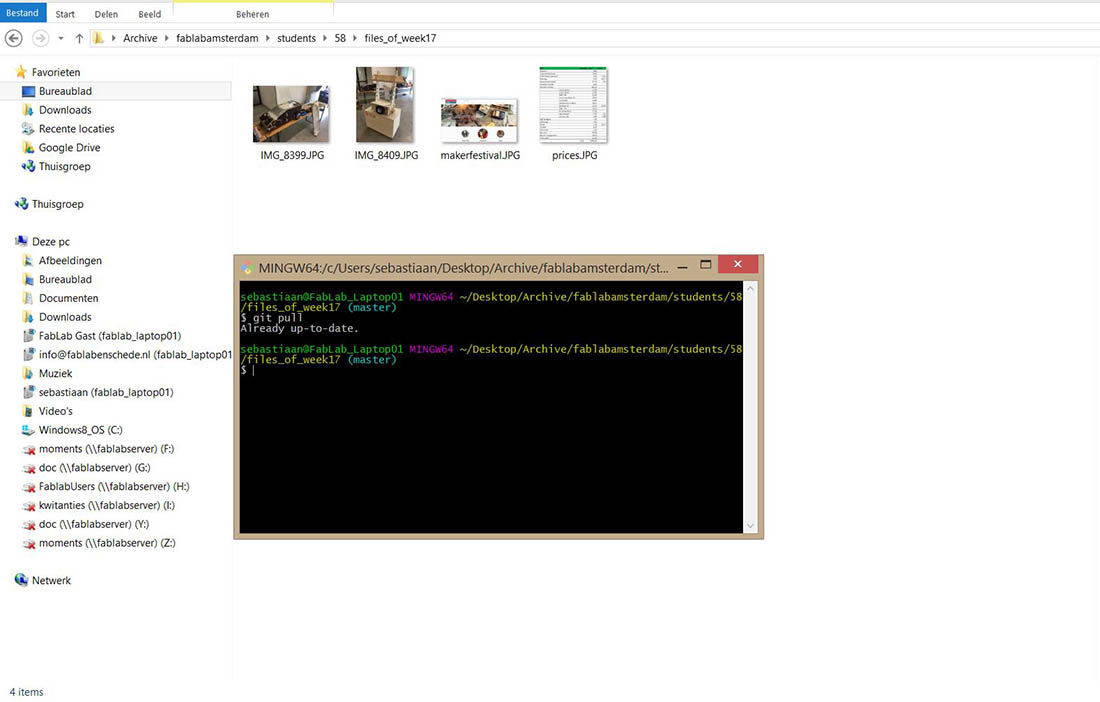Click the terminal scrollbar down arrow
The width and height of the screenshot is (1100, 702).
tap(751, 526)
